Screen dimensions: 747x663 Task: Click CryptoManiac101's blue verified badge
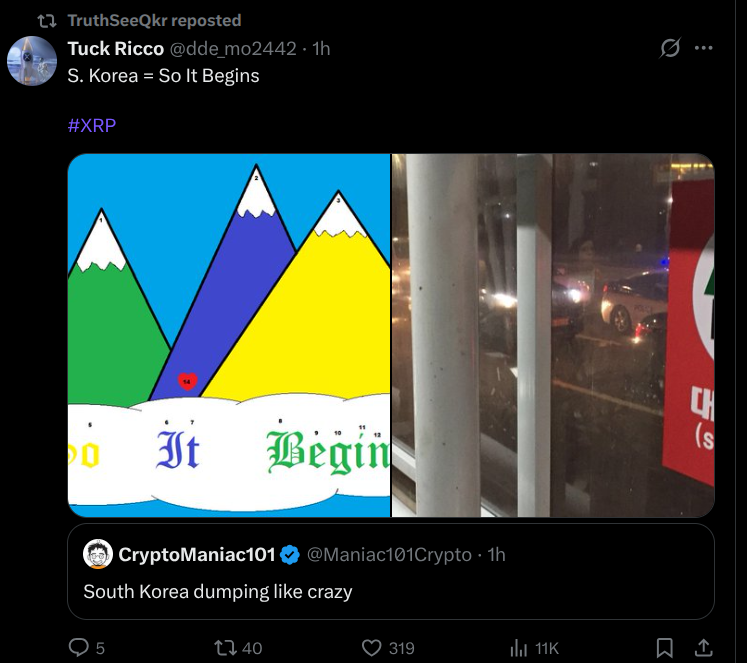click(x=290, y=554)
